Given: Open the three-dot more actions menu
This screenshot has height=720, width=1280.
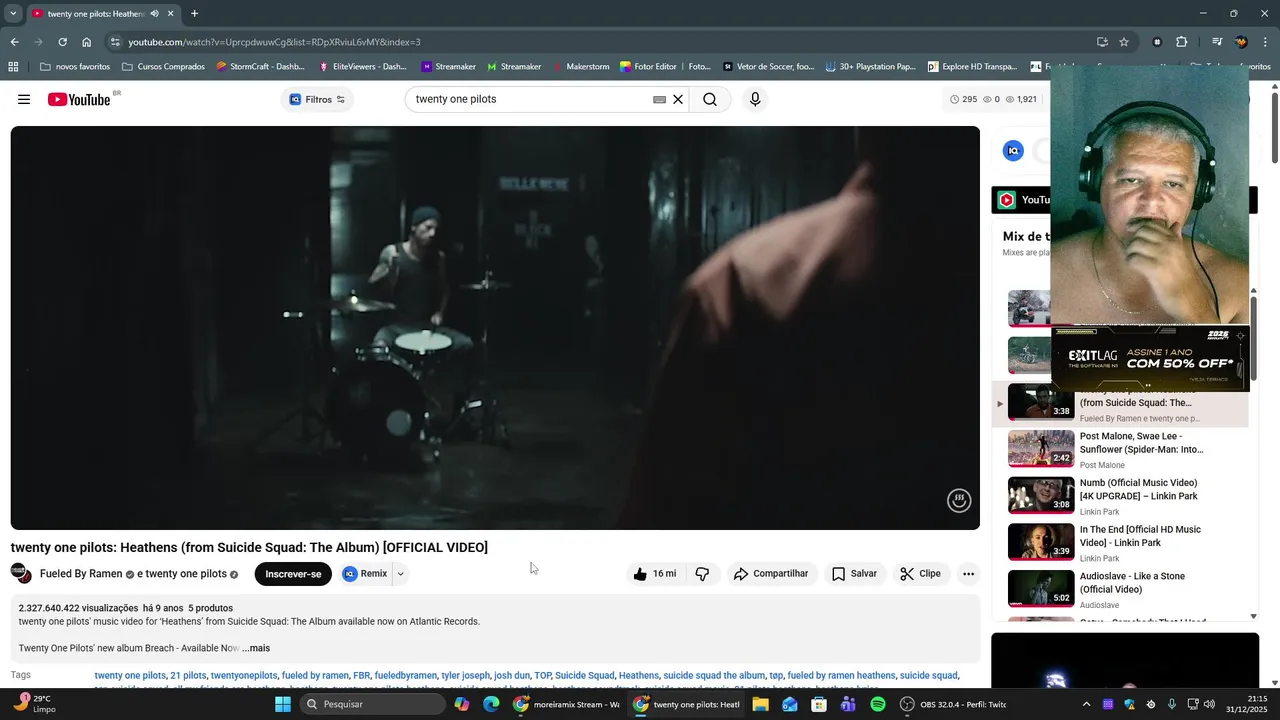Looking at the screenshot, I should [968, 574].
